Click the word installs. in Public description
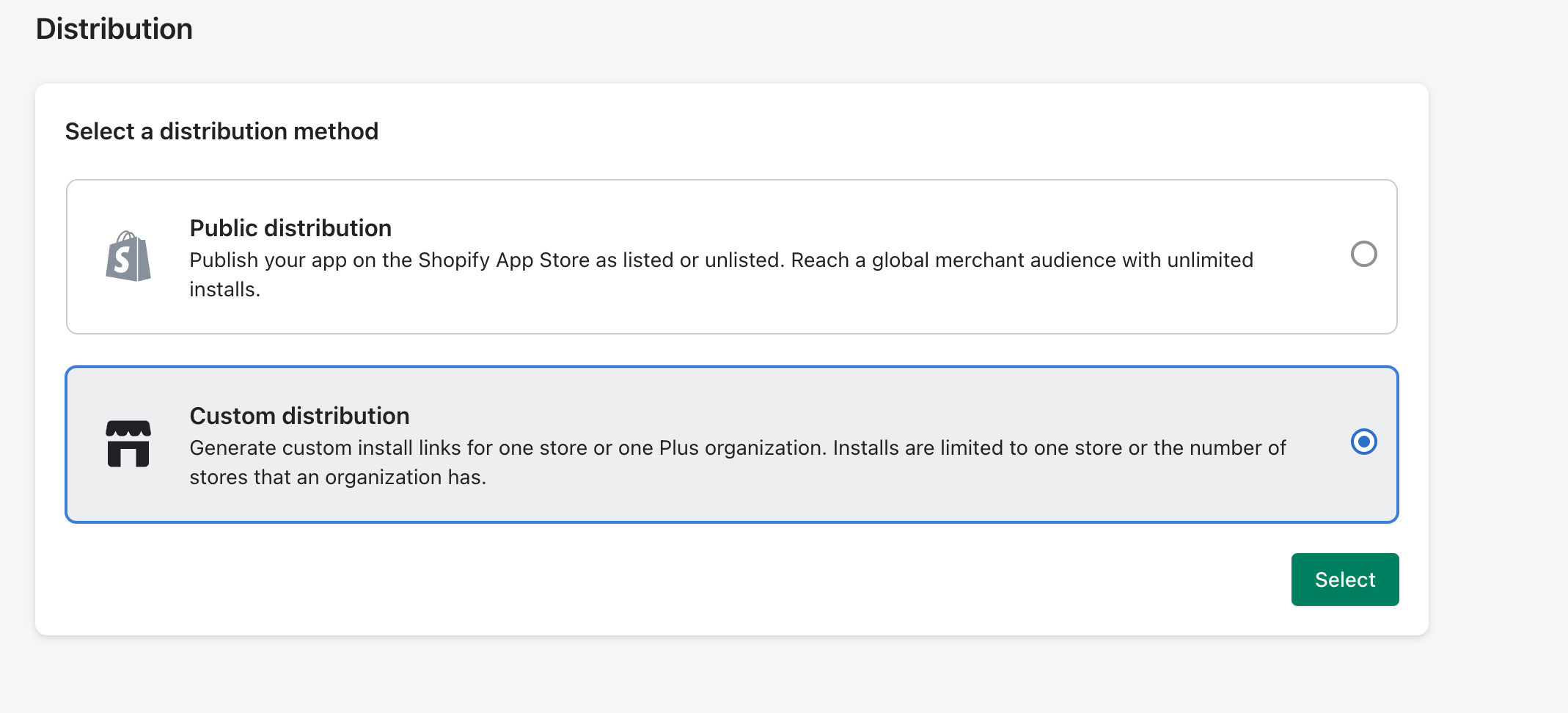 (224, 290)
